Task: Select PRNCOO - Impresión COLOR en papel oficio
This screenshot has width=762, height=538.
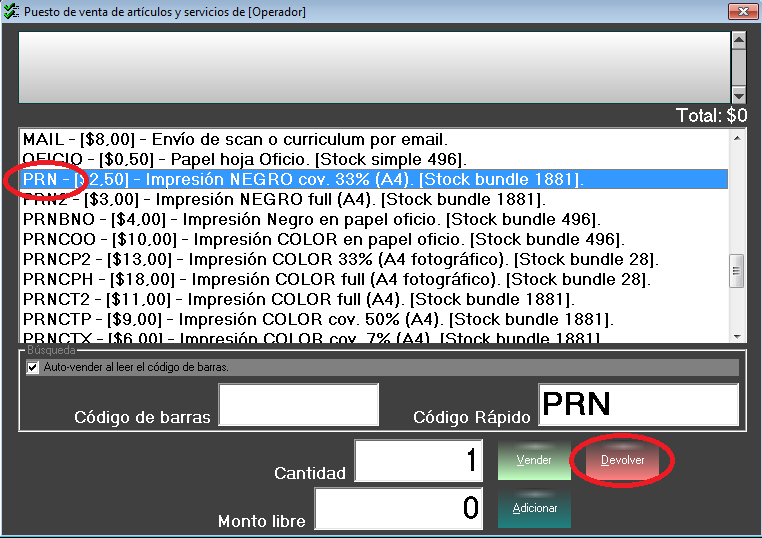Action: [374, 239]
